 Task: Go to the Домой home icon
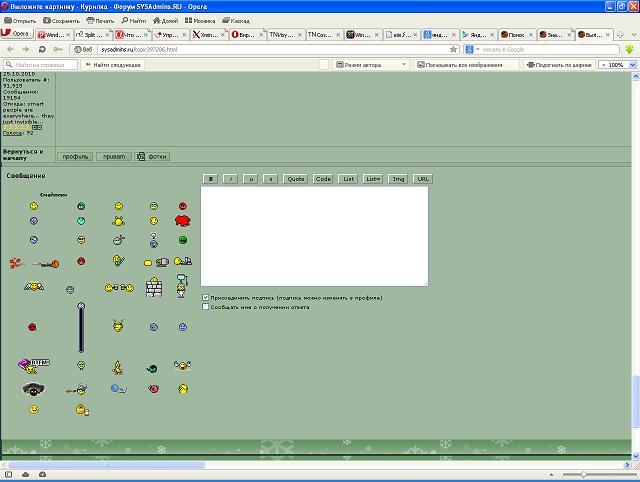pos(156,20)
